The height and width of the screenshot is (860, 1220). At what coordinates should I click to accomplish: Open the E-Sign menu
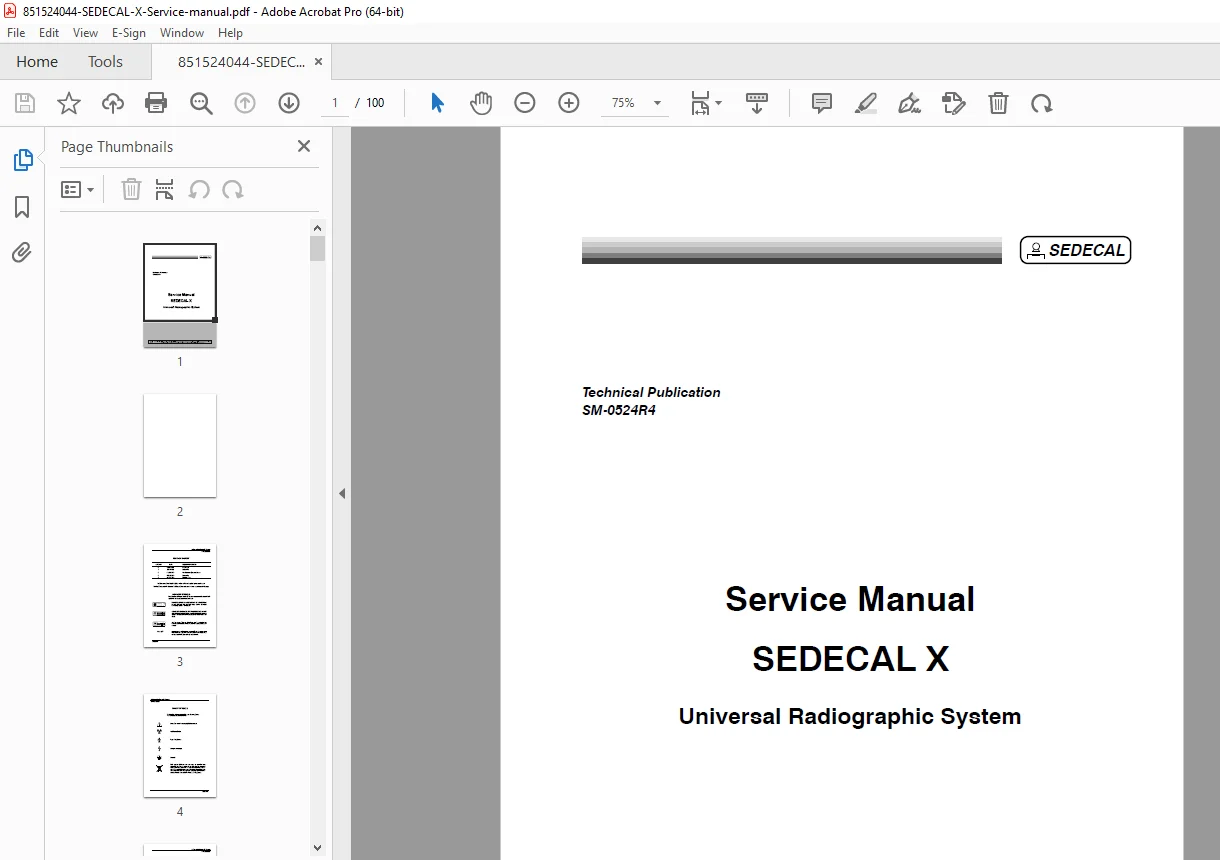point(129,33)
